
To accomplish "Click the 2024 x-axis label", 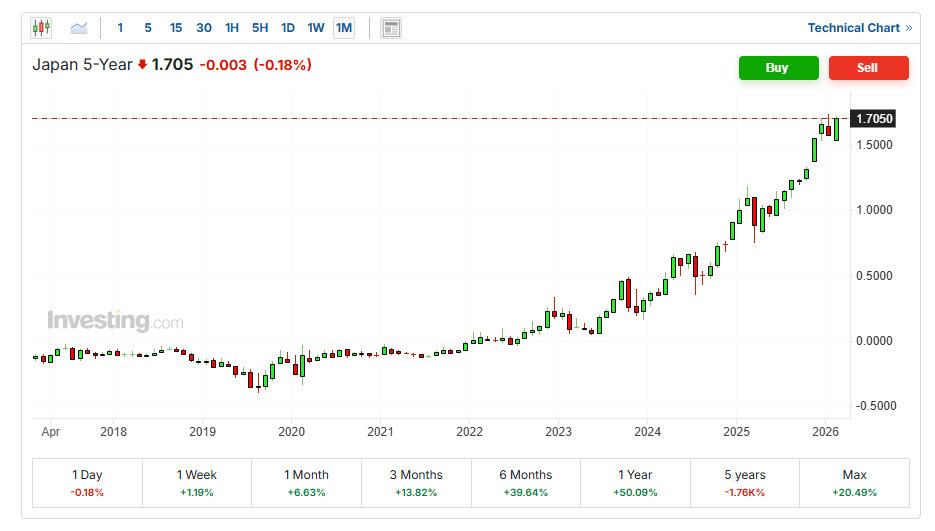I will click(648, 431).
